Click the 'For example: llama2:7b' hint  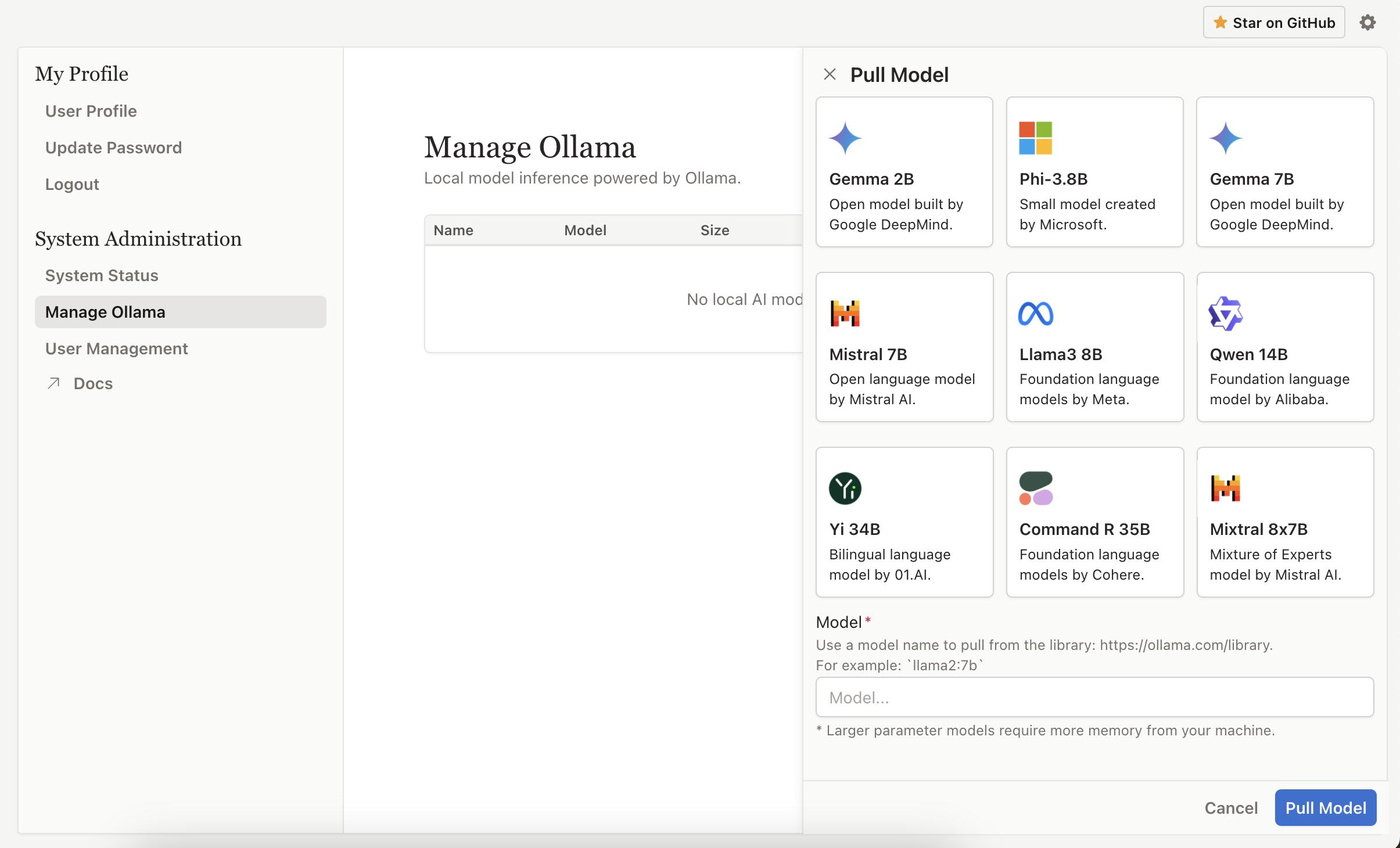(x=899, y=666)
